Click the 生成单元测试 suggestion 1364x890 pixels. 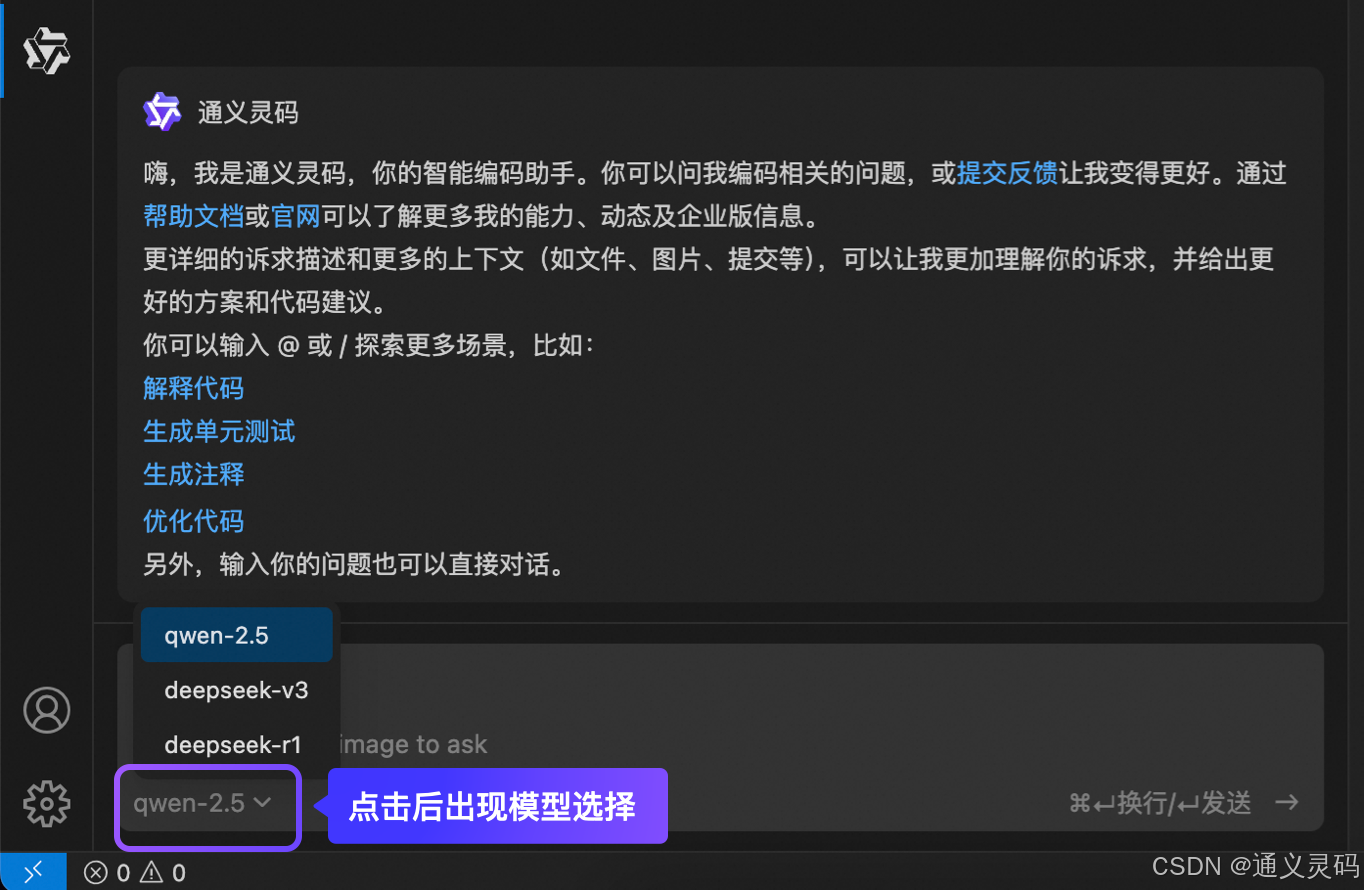[x=219, y=431]
